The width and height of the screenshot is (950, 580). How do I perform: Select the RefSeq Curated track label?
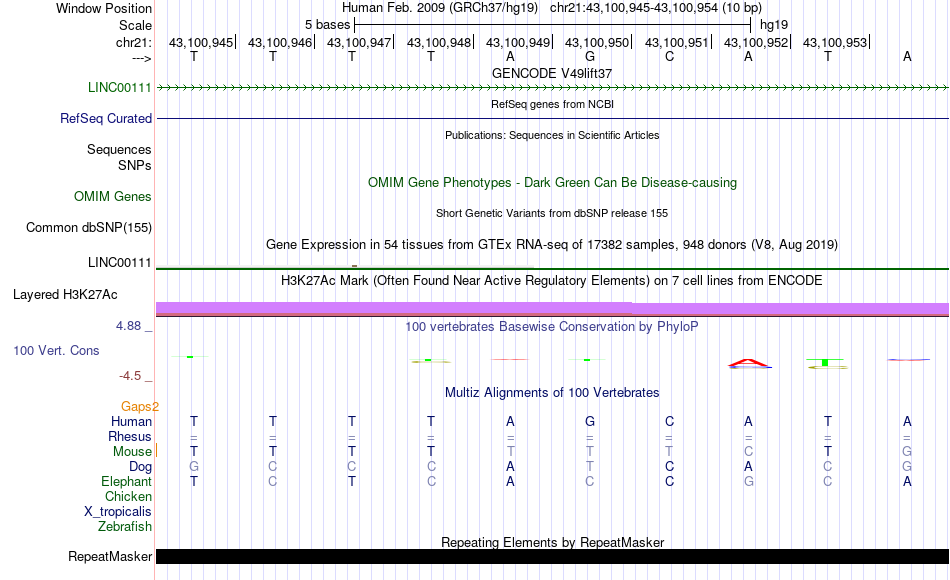[106, 118]
